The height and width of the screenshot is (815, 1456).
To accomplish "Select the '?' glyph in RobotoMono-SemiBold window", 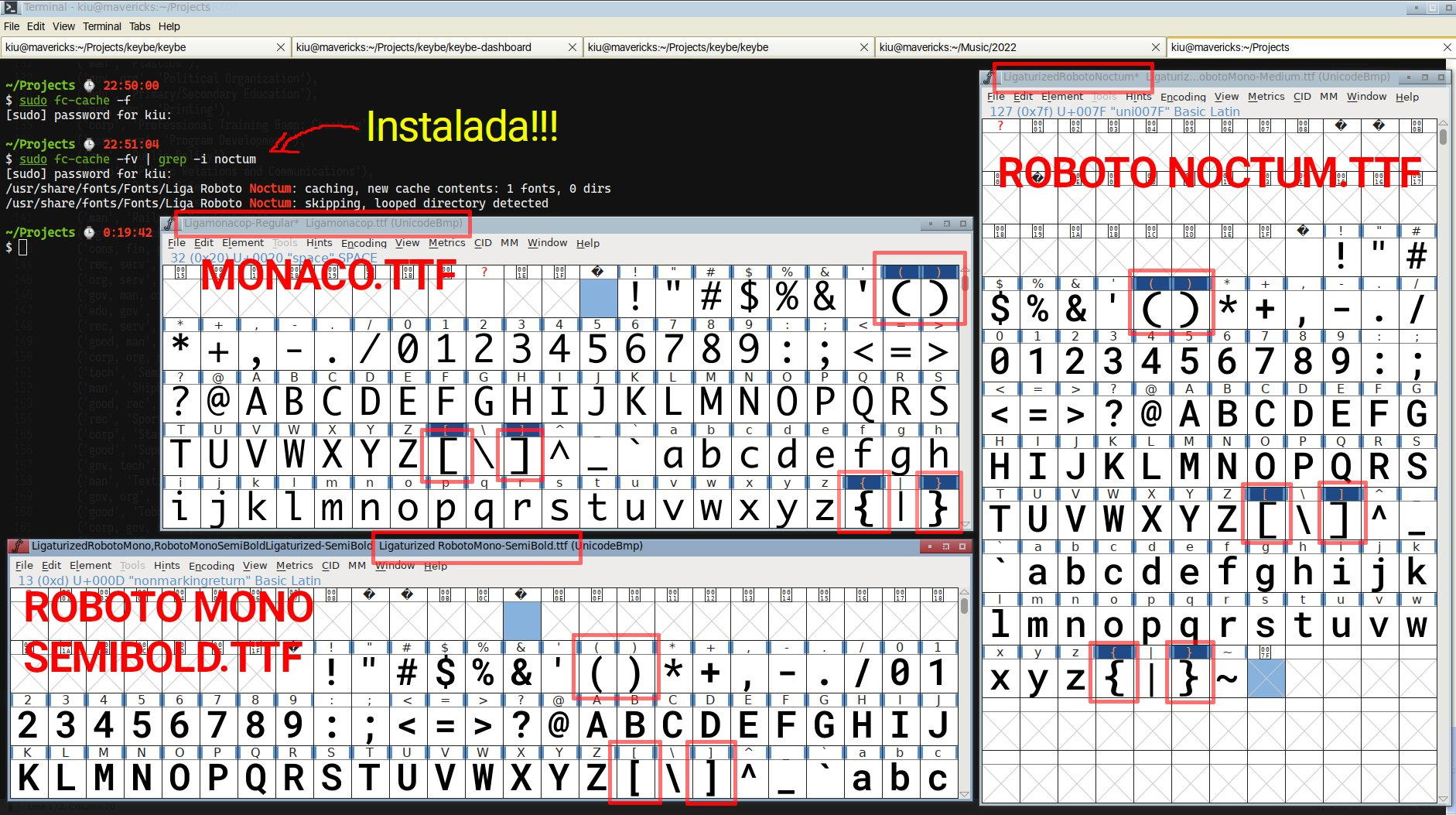I will click(x=521, y=724).
